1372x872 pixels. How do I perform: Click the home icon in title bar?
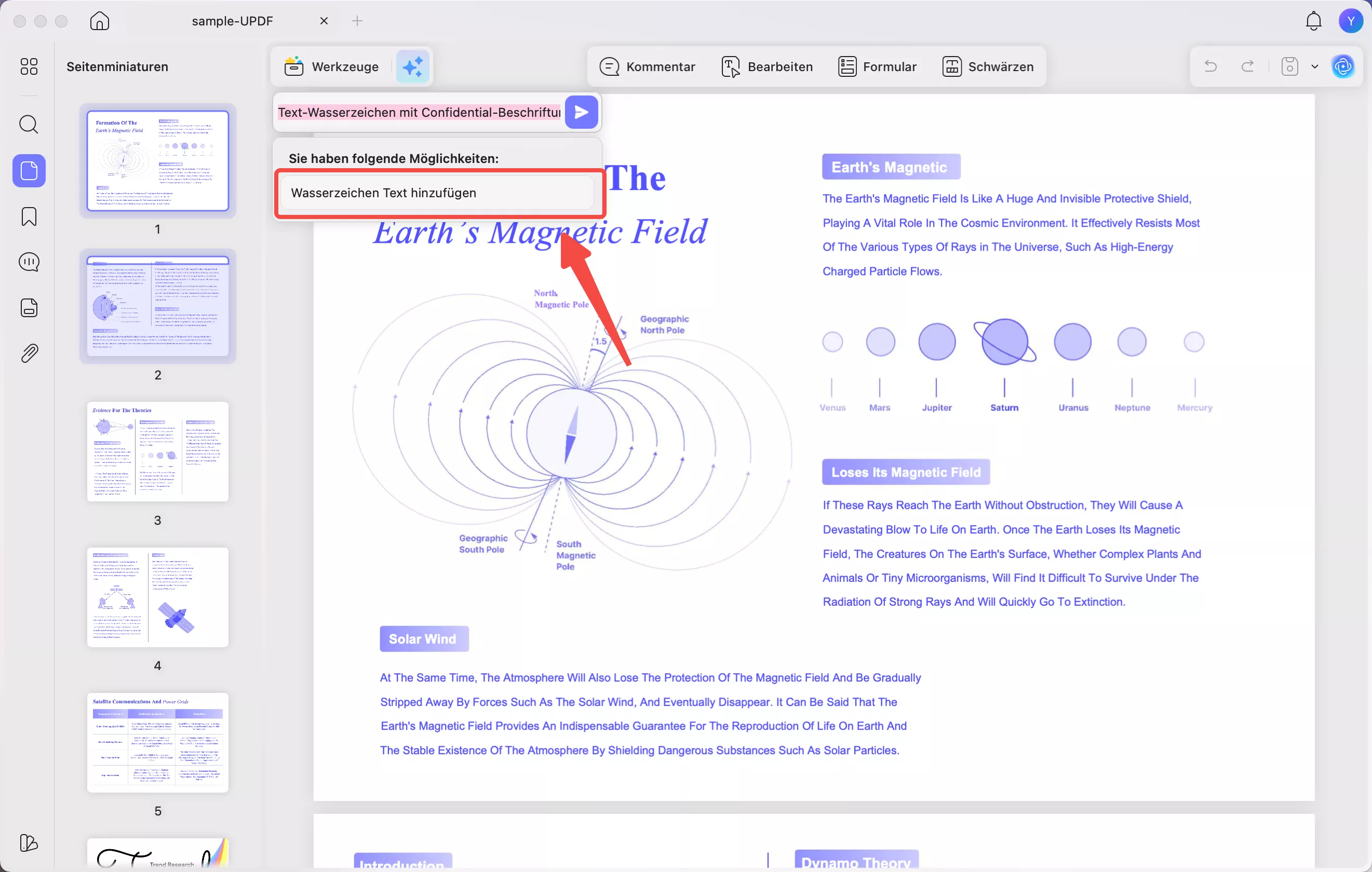[100, 21]
